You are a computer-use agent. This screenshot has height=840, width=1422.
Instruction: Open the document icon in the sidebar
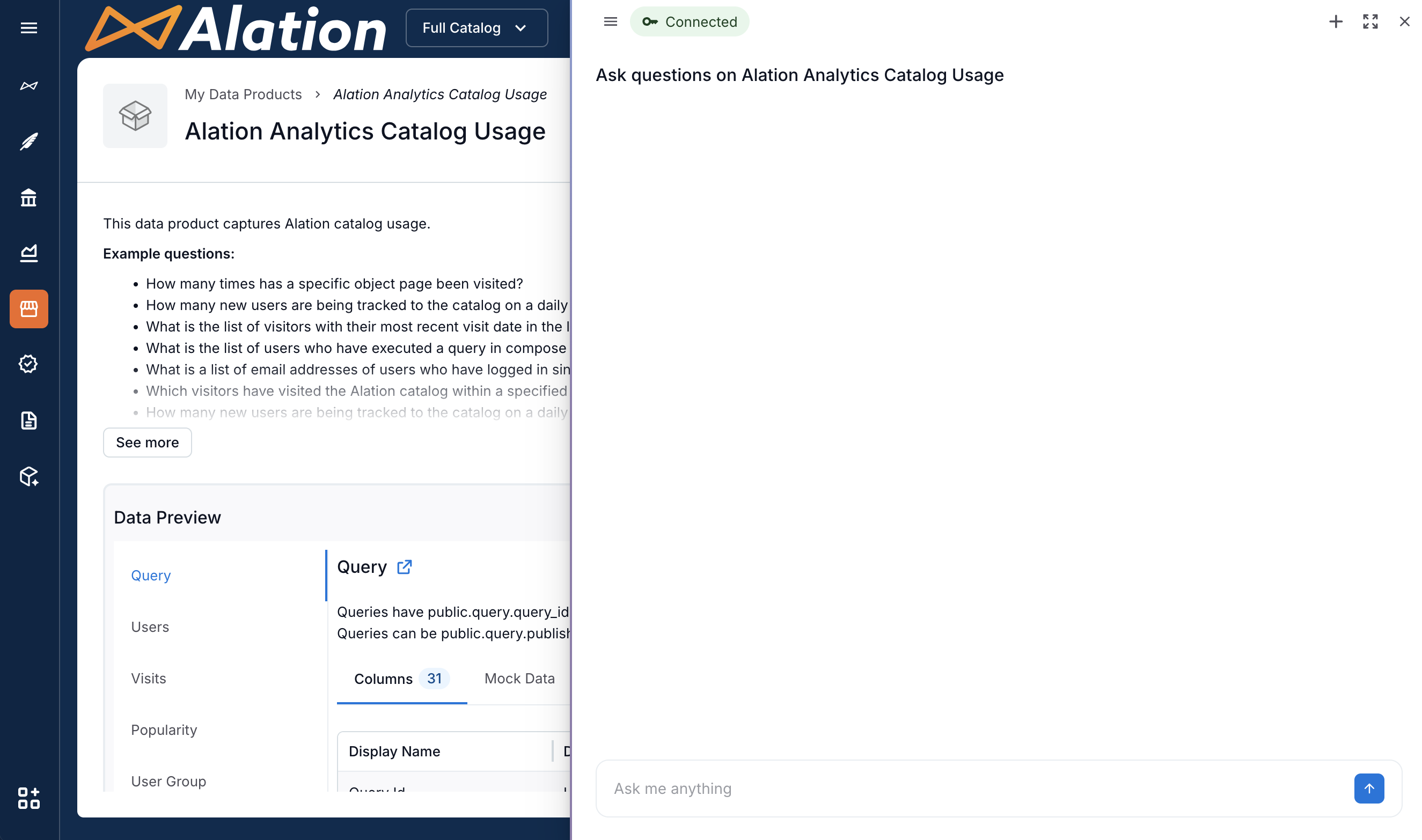(28, 420)
